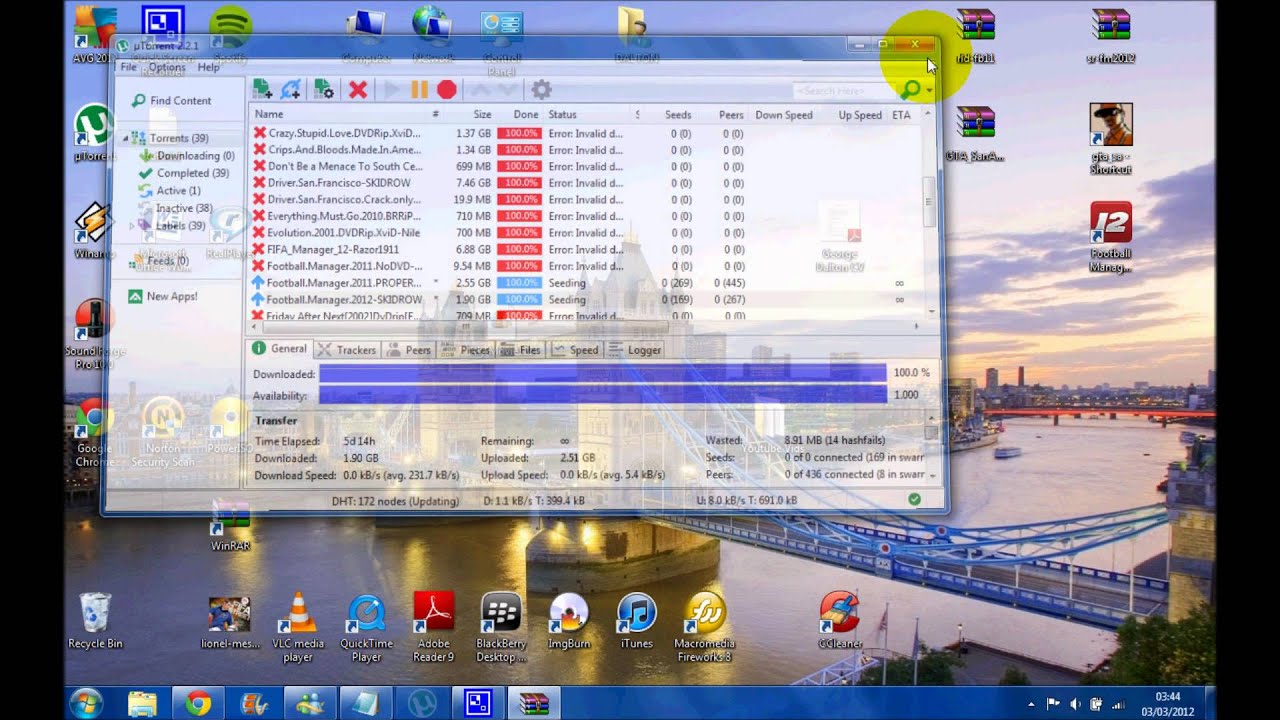This screenshot has height=720, width=1280.
Task: Select Active (1) category
Action: [169, 190]
